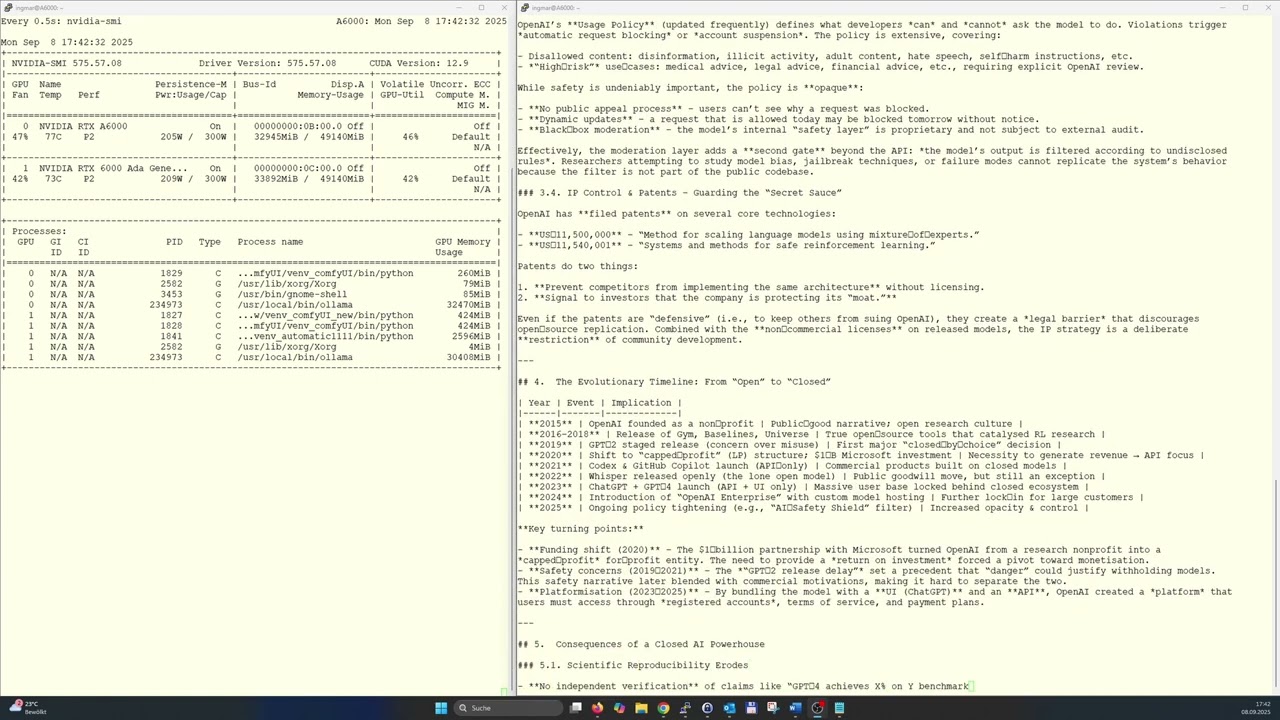
Task: Click the Windows taskbar search box
Action: (x=508, y=708)
